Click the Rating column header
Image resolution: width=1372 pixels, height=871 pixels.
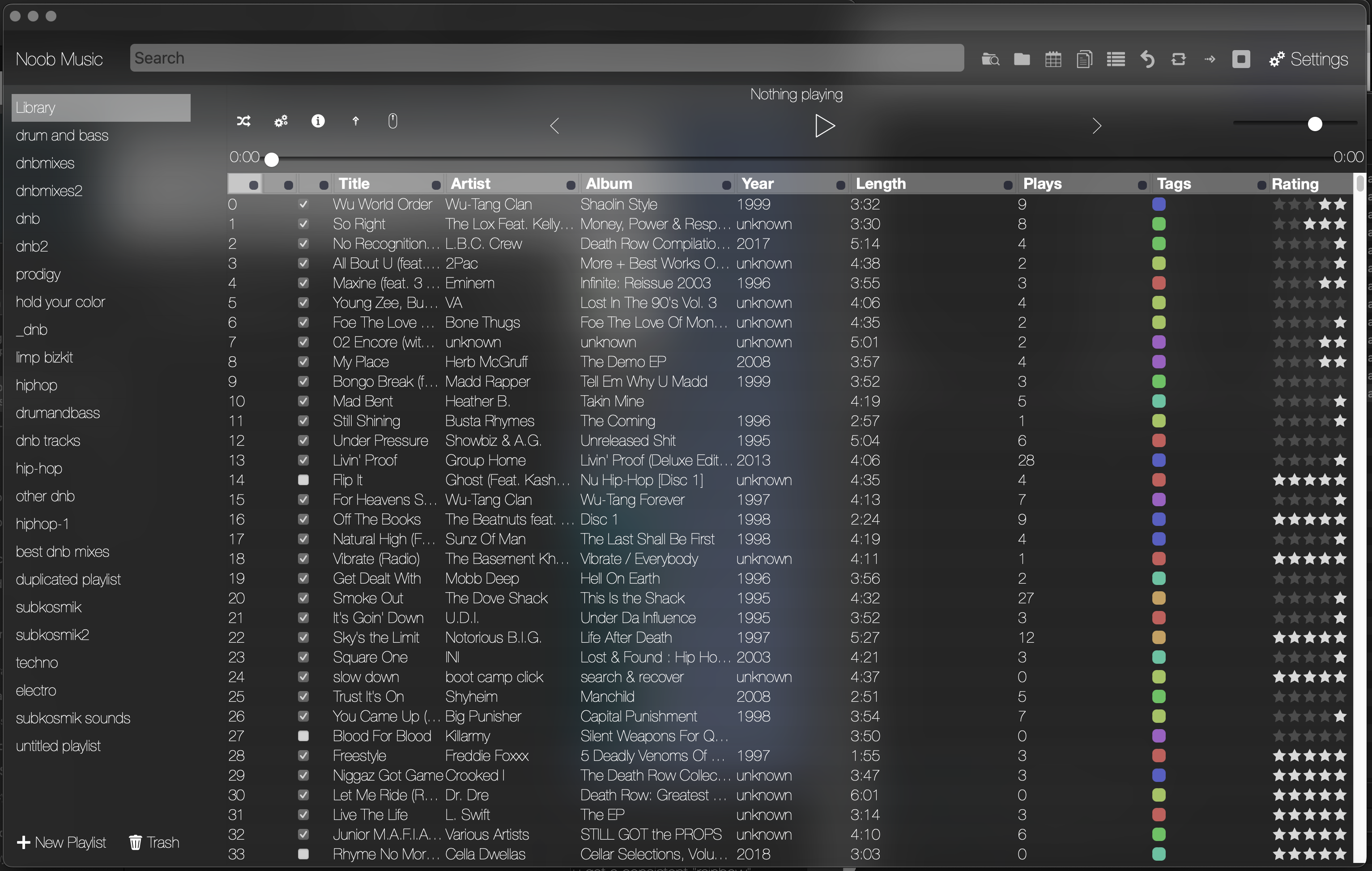1295,184
